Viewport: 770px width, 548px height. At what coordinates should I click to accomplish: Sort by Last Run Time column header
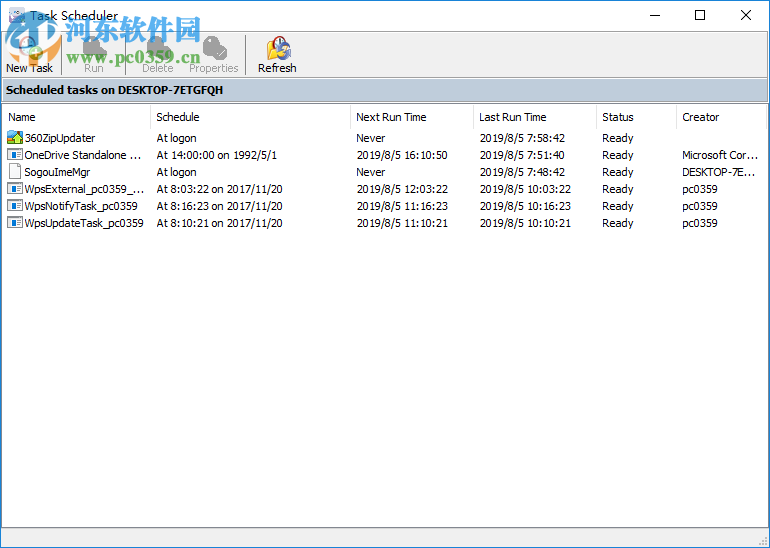pyautogui.click(x=535, y=117)
